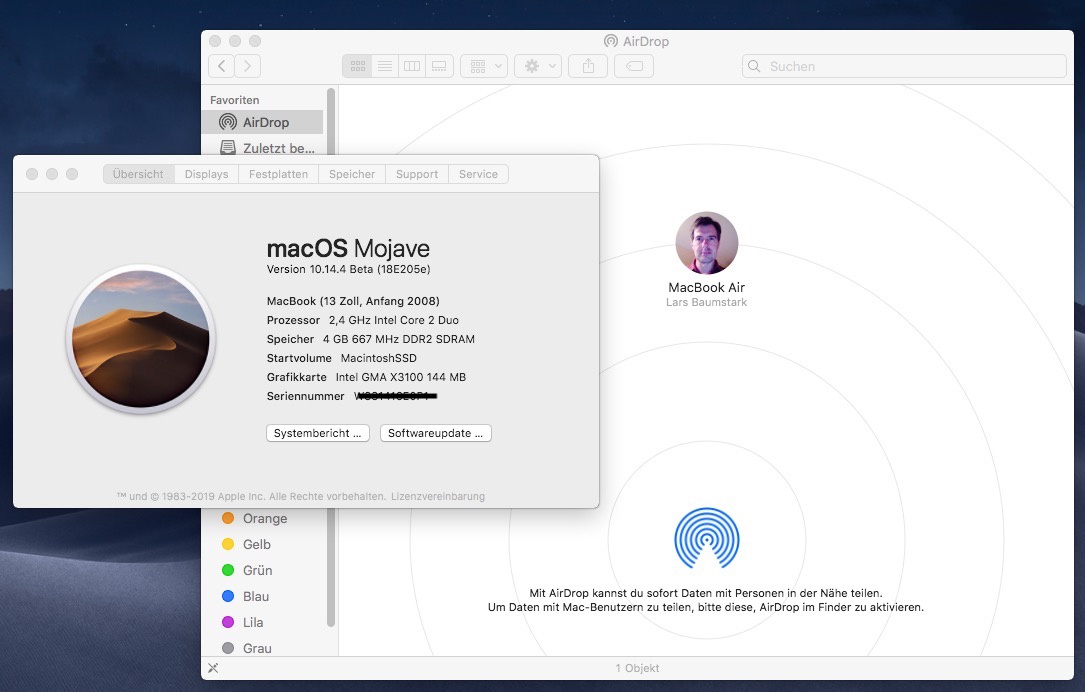
Task: Click the 'Intel GMA X3100 144 MB' text
Action: pos(401,377)
